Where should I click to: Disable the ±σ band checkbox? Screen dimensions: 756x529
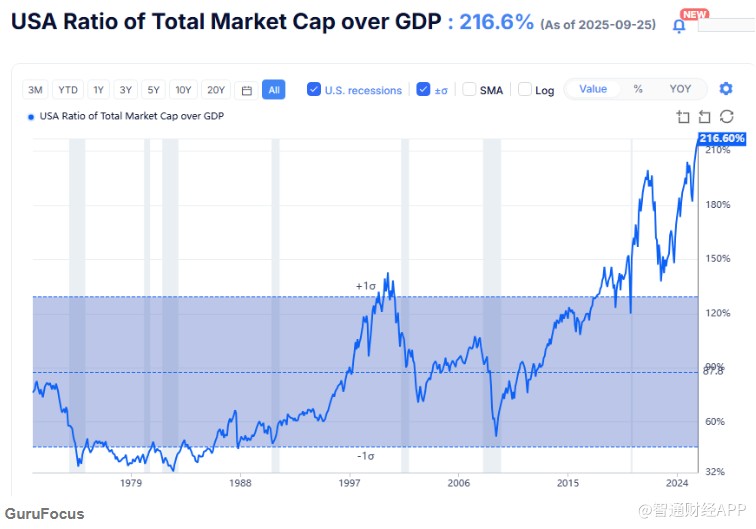(x=423, y=89)
